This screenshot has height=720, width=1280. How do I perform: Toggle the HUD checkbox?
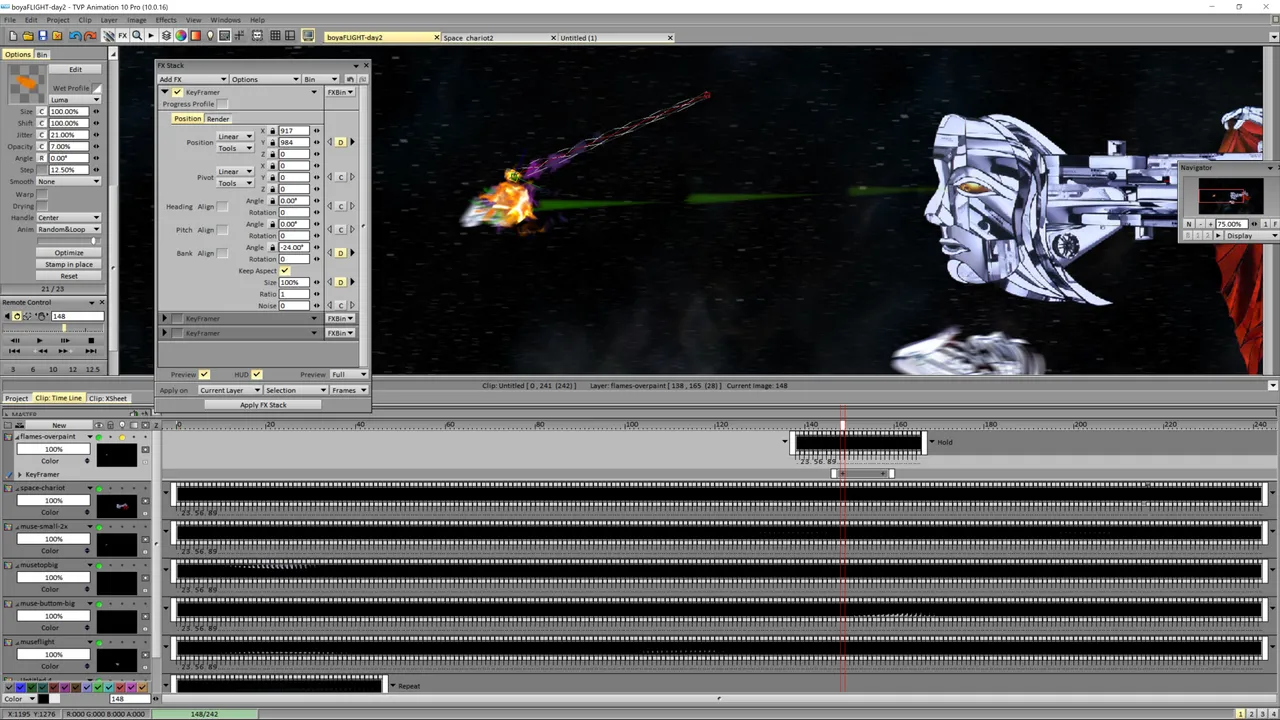coord(257,374)
